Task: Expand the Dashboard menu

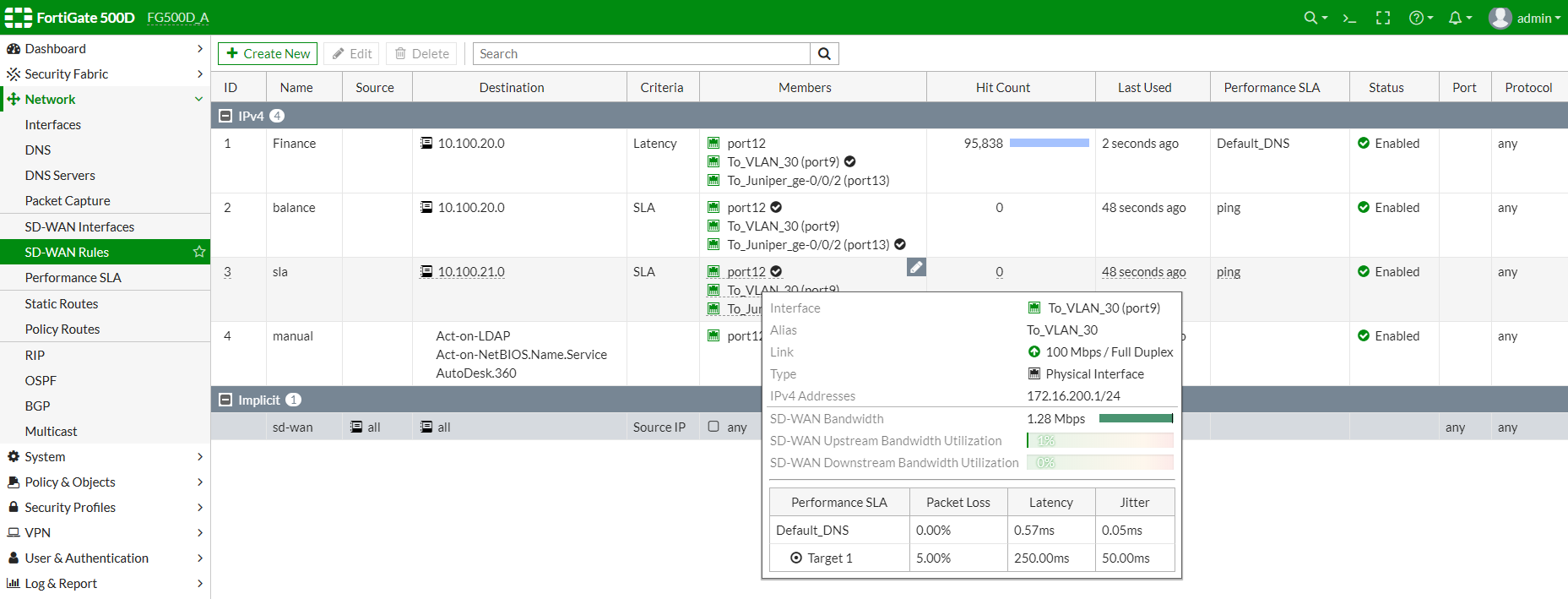Action: coord(200,49)
